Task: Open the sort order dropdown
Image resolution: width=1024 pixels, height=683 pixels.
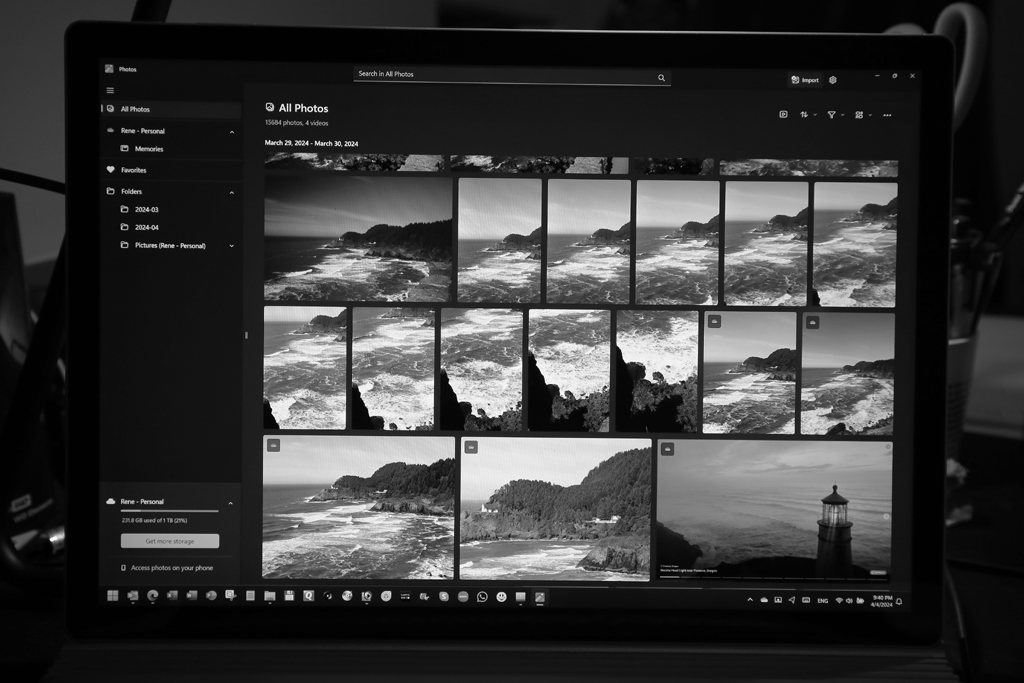Action: tap(808, 114)
